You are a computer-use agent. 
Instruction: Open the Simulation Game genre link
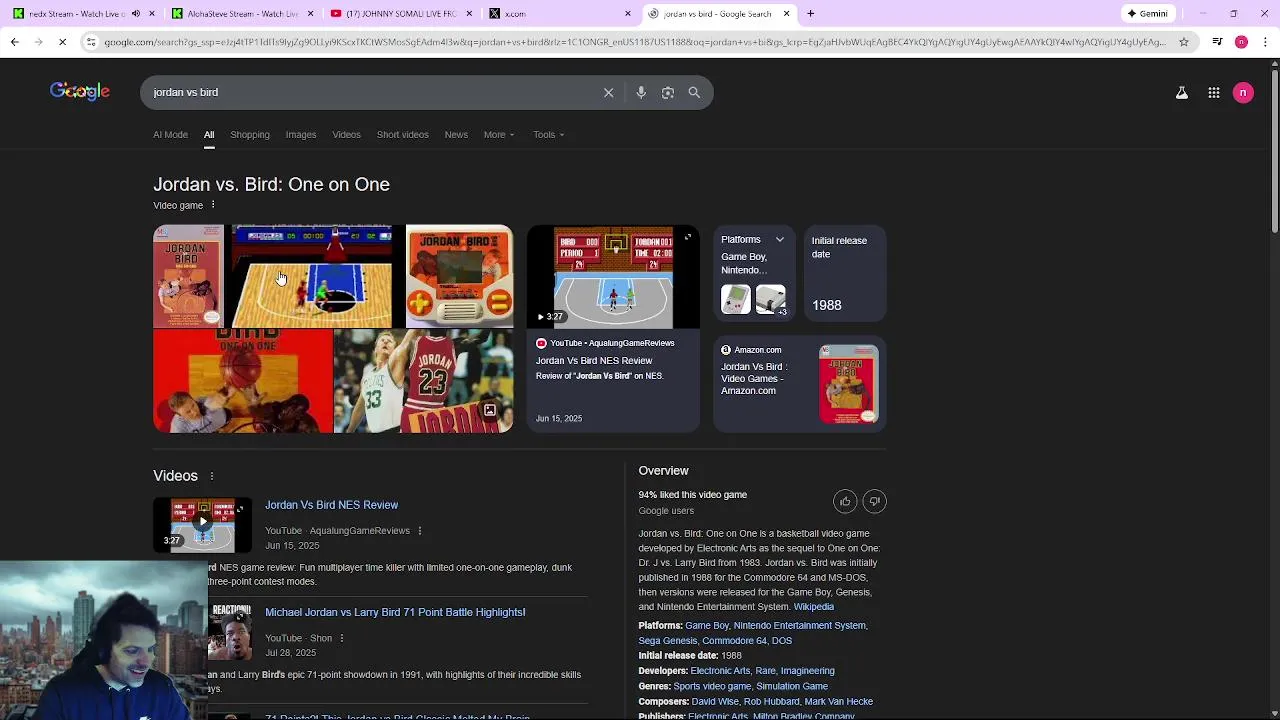792,686
